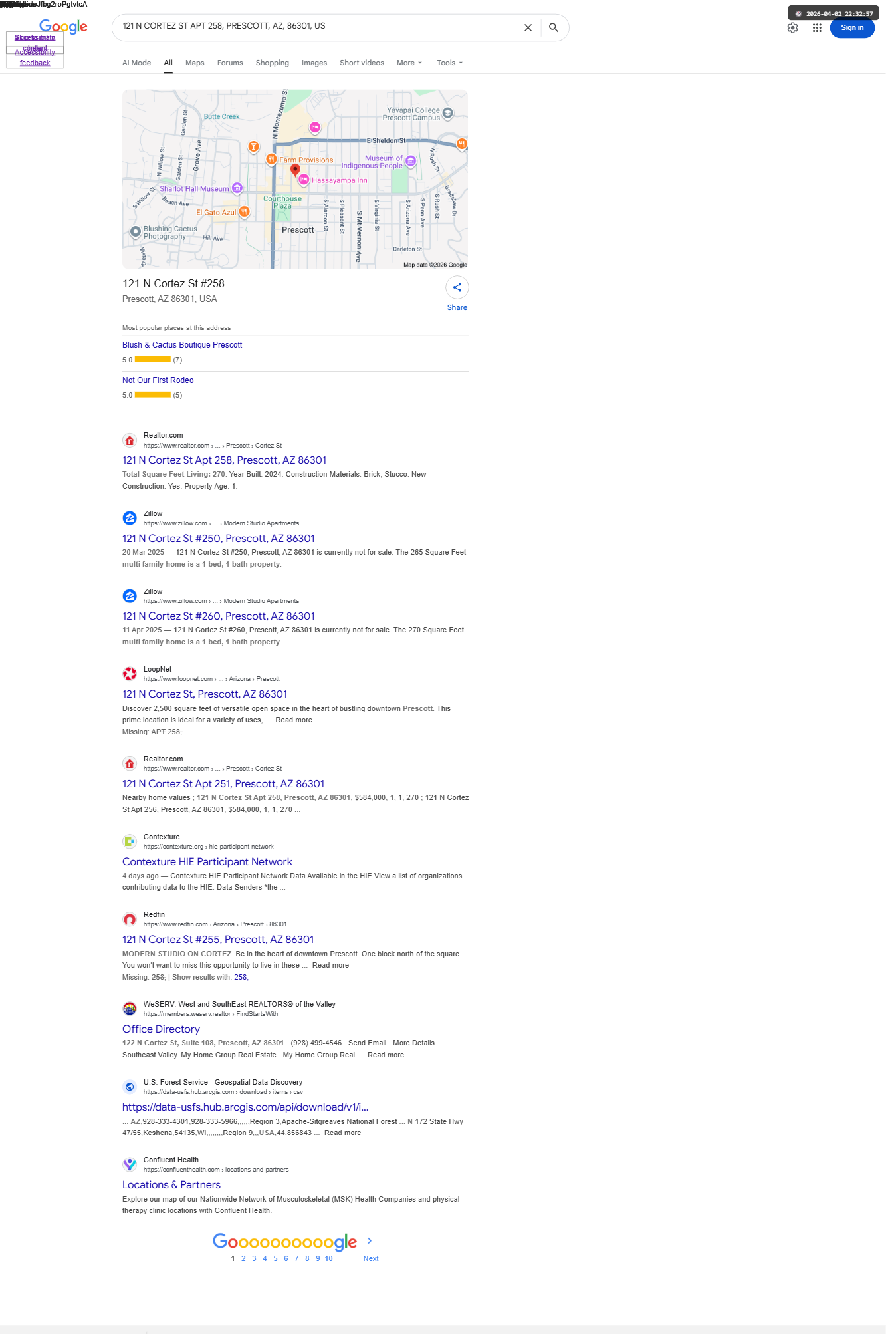Click the Contexture favicon
The image size is (896, 1334).
coord(130,841)
